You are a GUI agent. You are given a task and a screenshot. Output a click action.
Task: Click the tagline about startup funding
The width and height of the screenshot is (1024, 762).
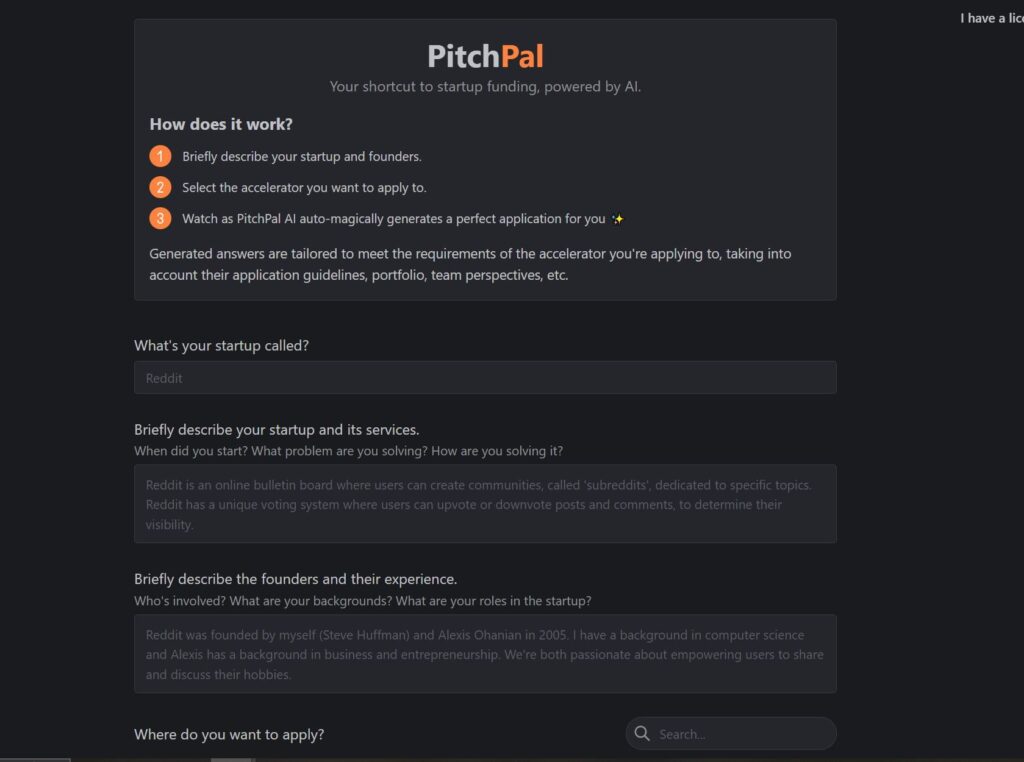coord(485,87)
